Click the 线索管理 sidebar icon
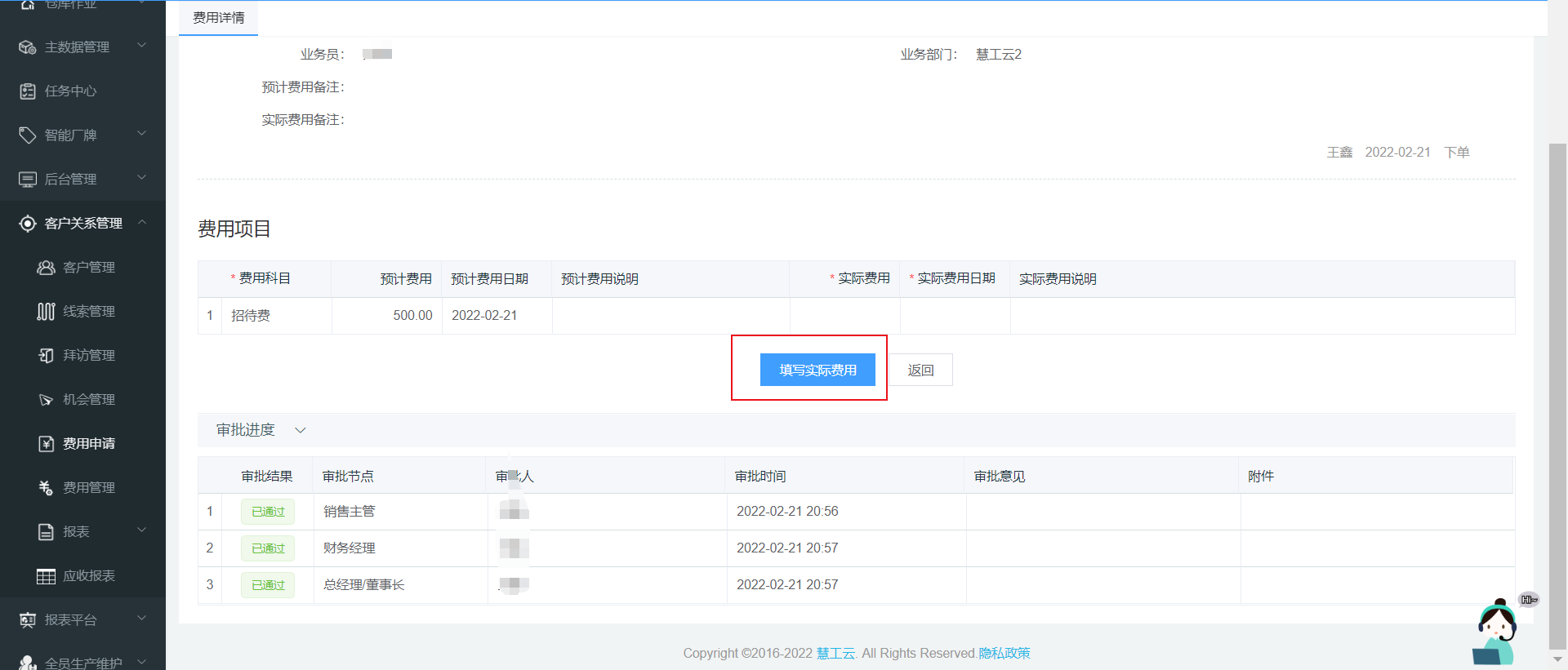The width and height of the screenshot is (1568, 670). [46, 312]
